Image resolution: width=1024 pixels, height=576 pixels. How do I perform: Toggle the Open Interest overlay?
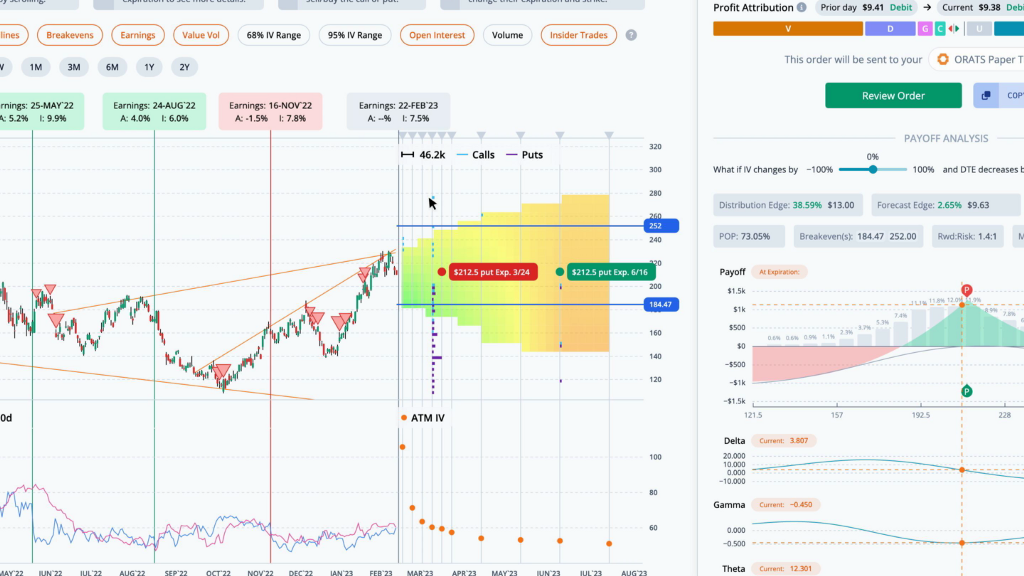(437, 35)
